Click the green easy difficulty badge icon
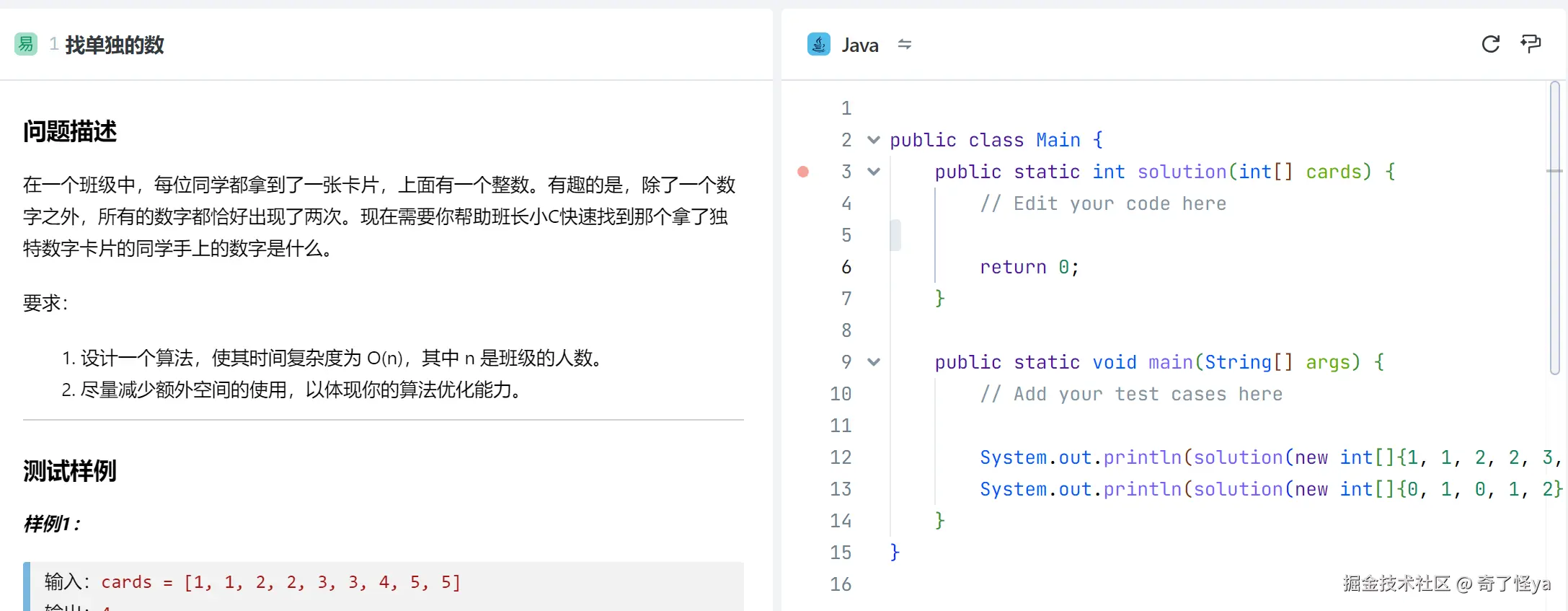1568x611 pixels. (26, 45)
